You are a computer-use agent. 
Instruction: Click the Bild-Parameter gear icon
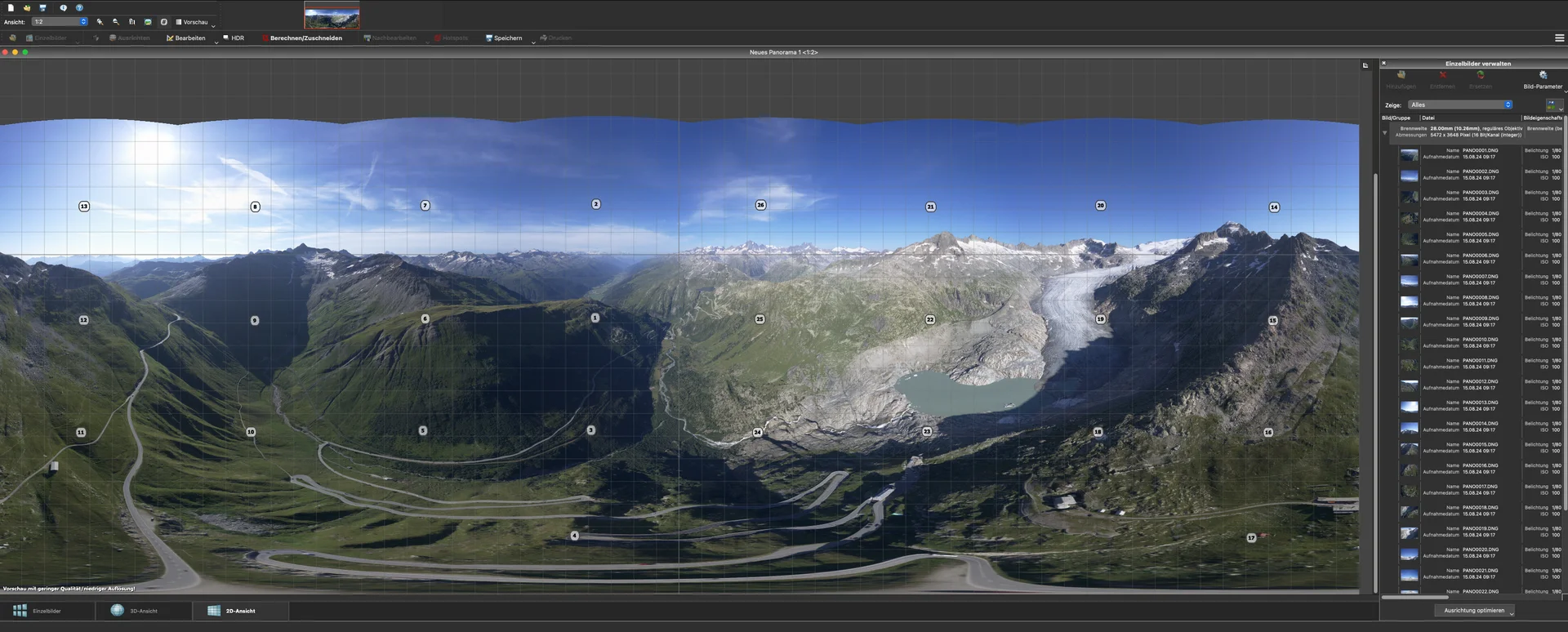pos(1542,76)
